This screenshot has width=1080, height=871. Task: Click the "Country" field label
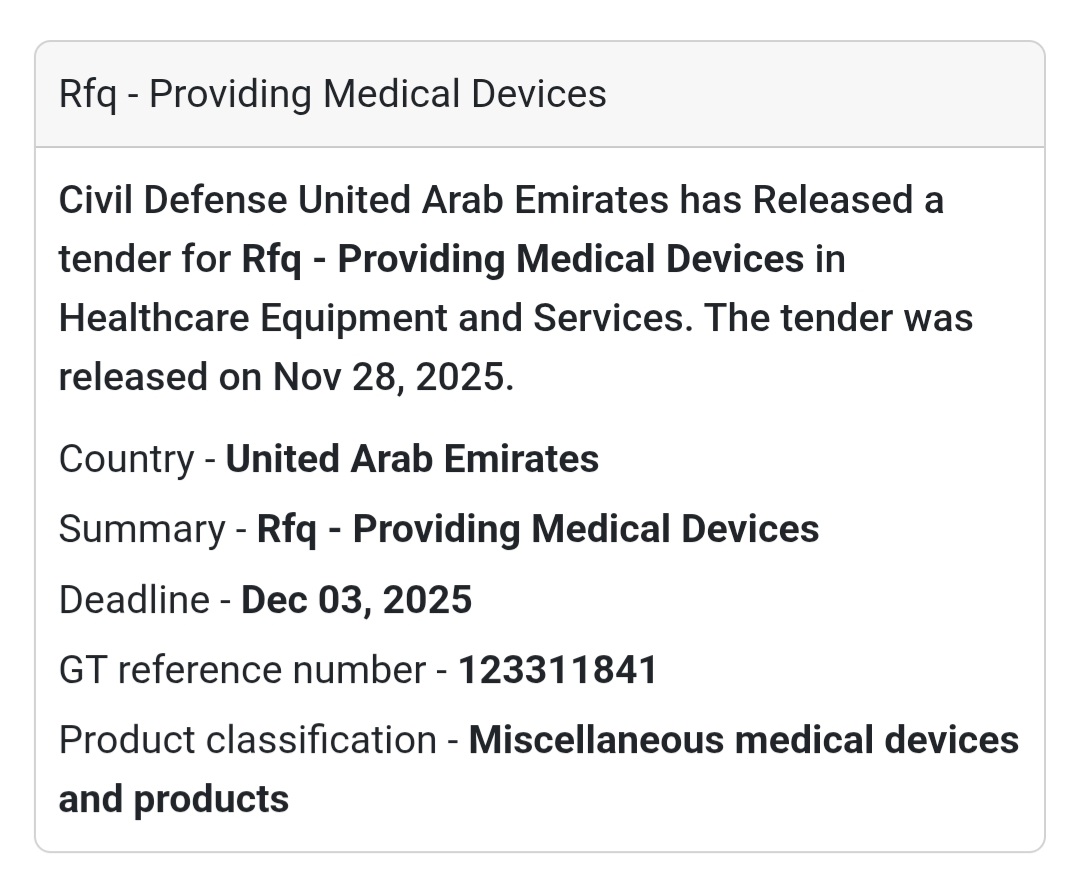click(126, 459)
